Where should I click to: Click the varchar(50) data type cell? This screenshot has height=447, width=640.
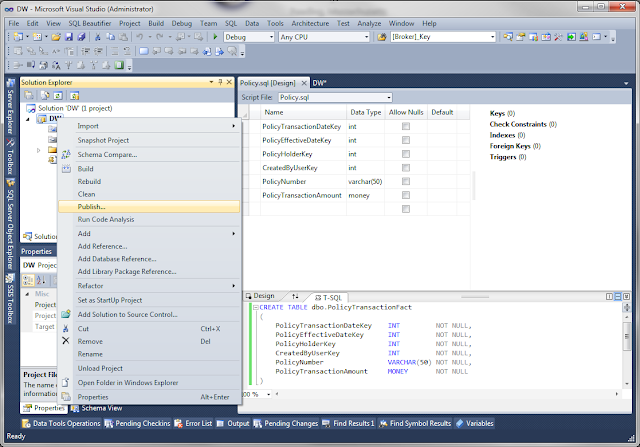pyautogui.click(x=365, y=182)
